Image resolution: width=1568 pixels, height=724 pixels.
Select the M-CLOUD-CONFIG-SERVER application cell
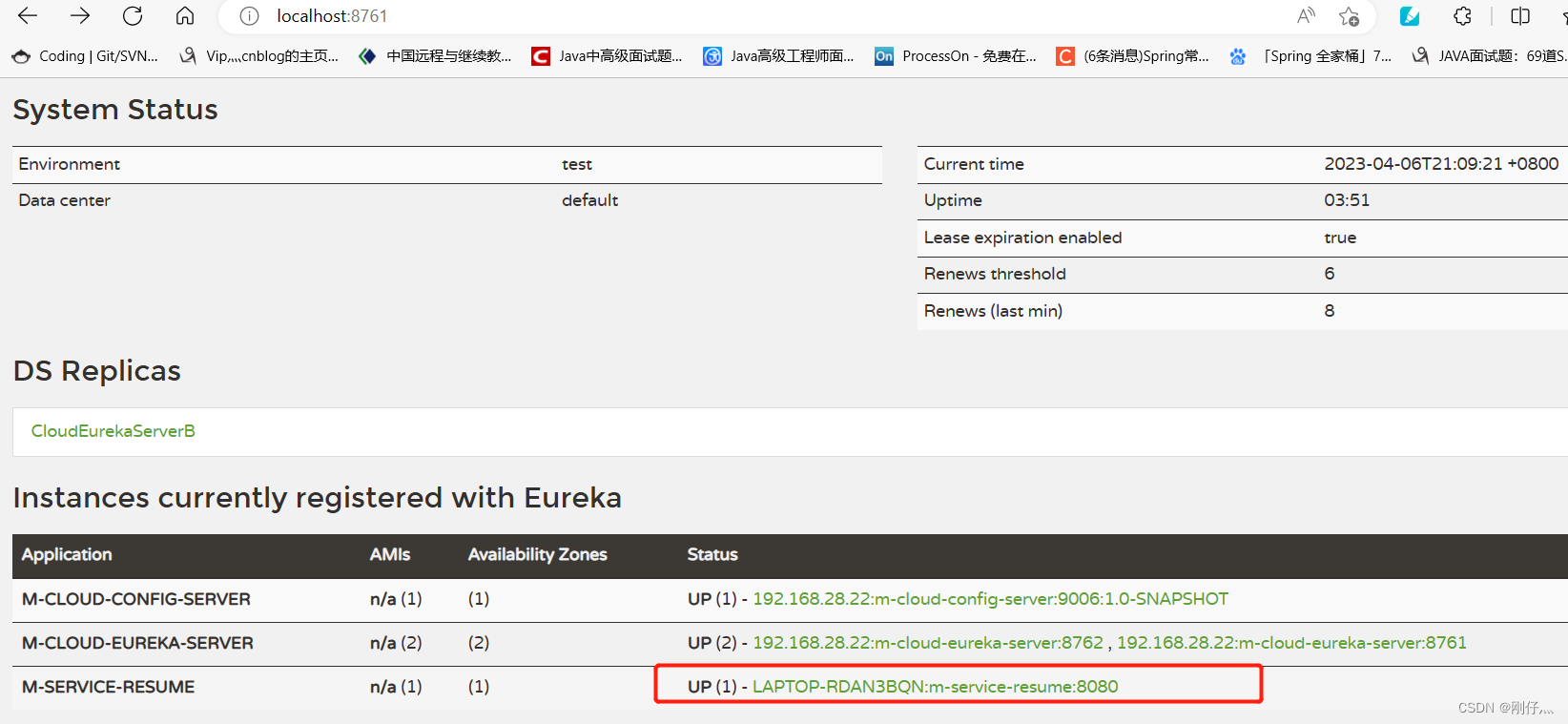136,599
